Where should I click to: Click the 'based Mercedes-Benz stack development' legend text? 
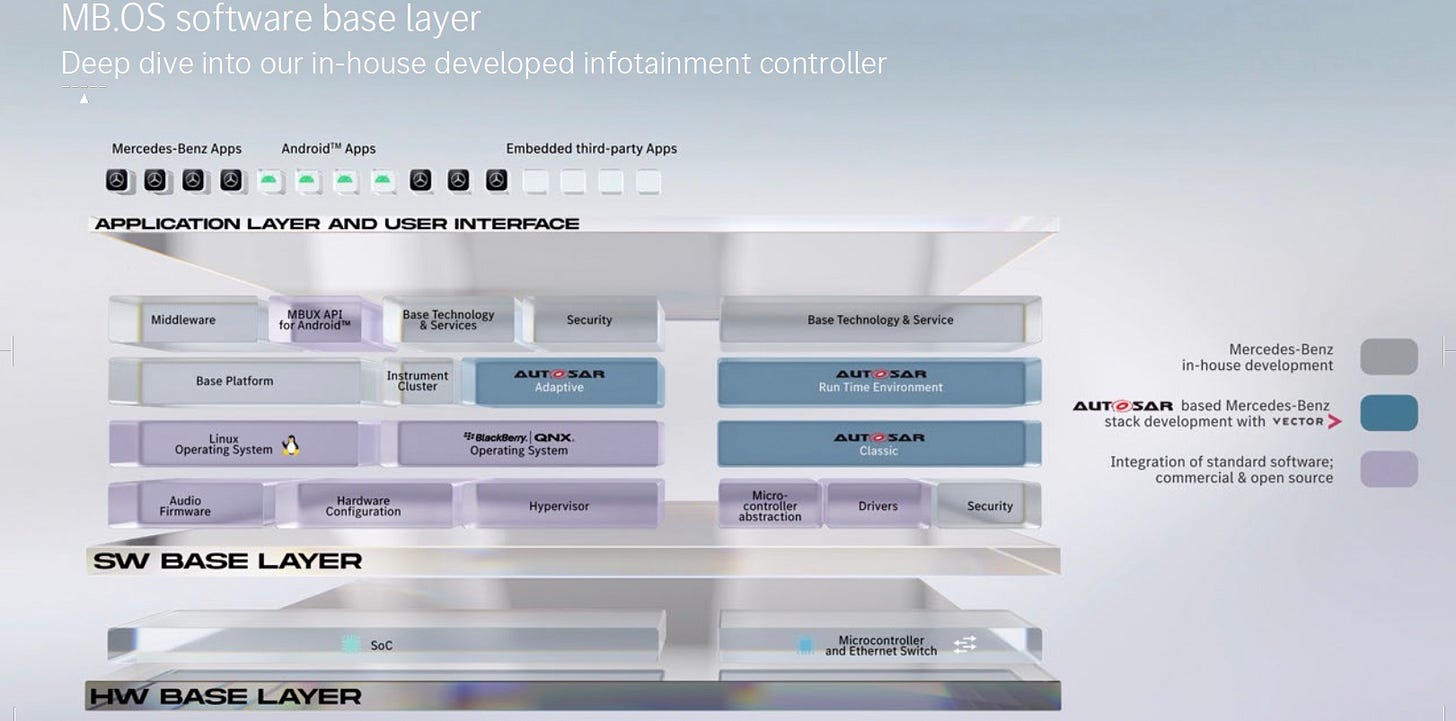(1218, 413)
